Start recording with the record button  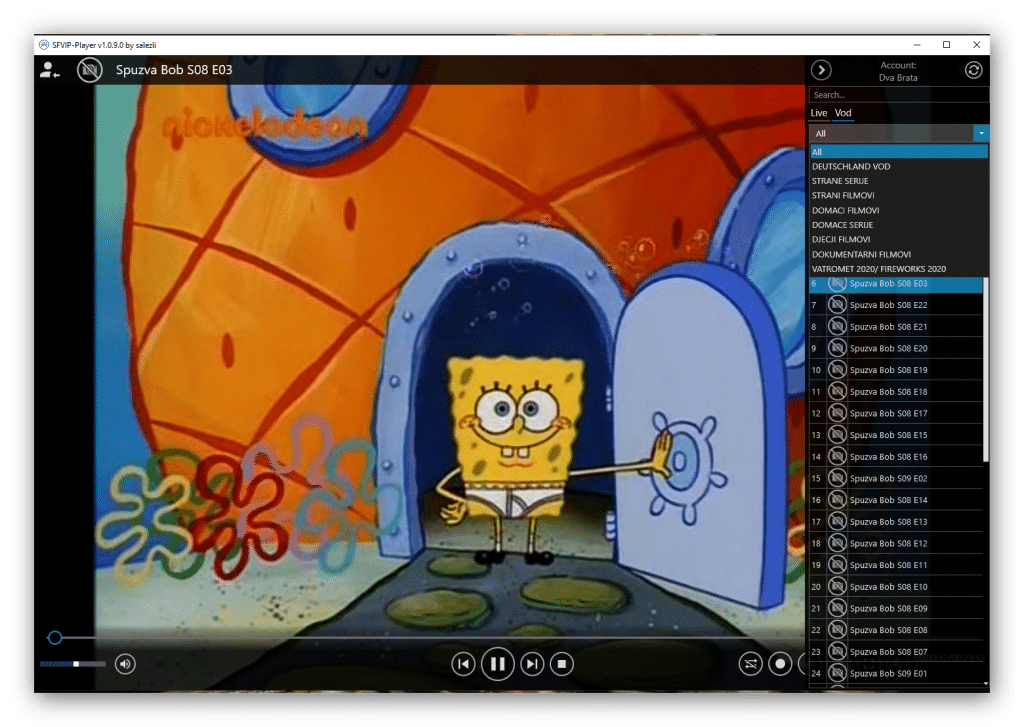coord(780,663)
